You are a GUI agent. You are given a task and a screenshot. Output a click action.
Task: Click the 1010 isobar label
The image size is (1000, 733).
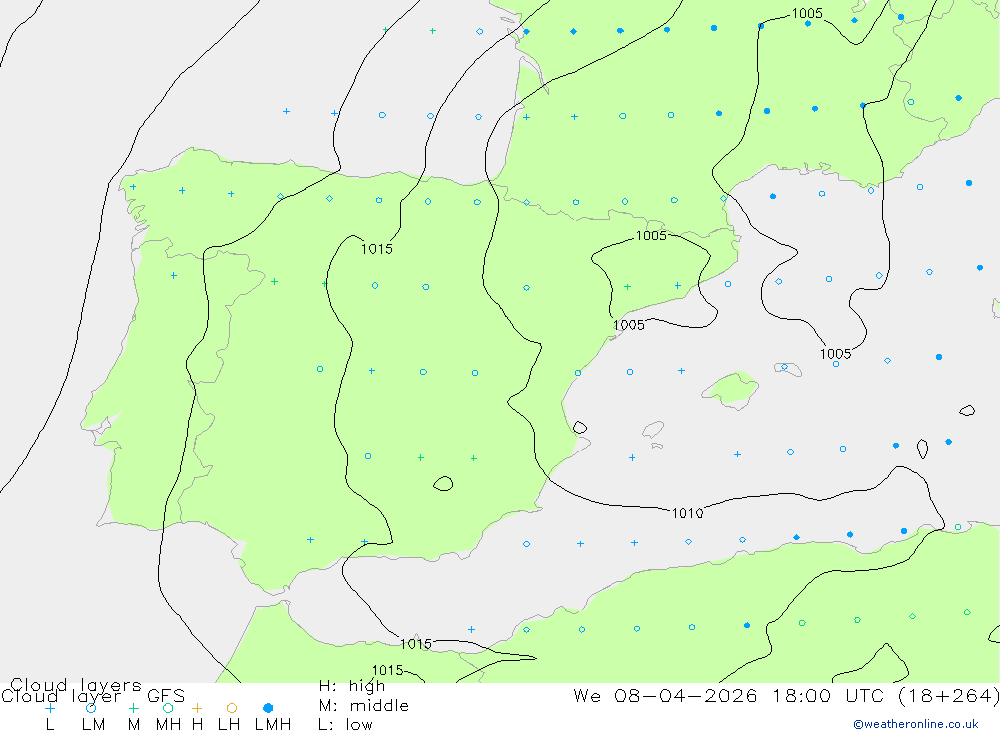click(688, 513)
